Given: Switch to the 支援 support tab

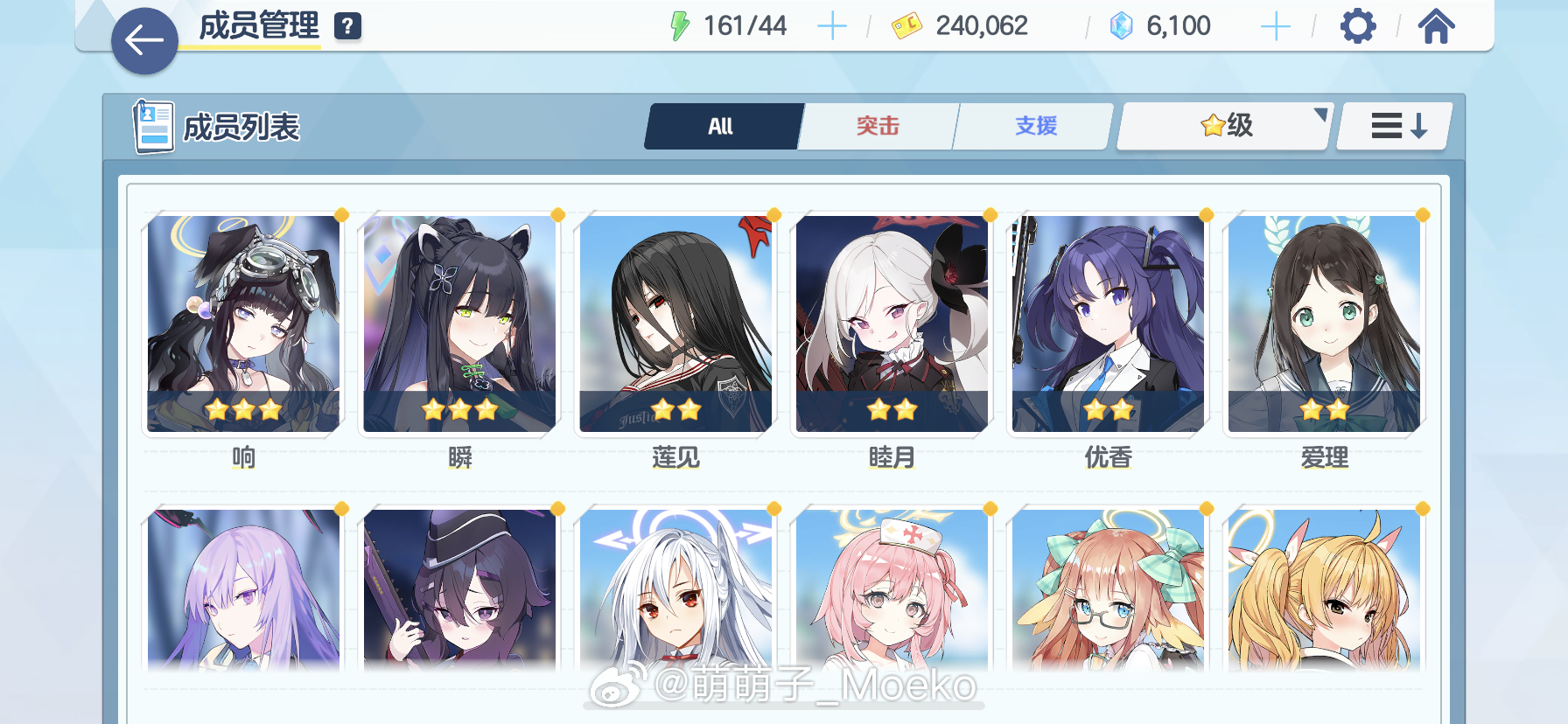Looking at the screenshot, I should coord(1035,126).
